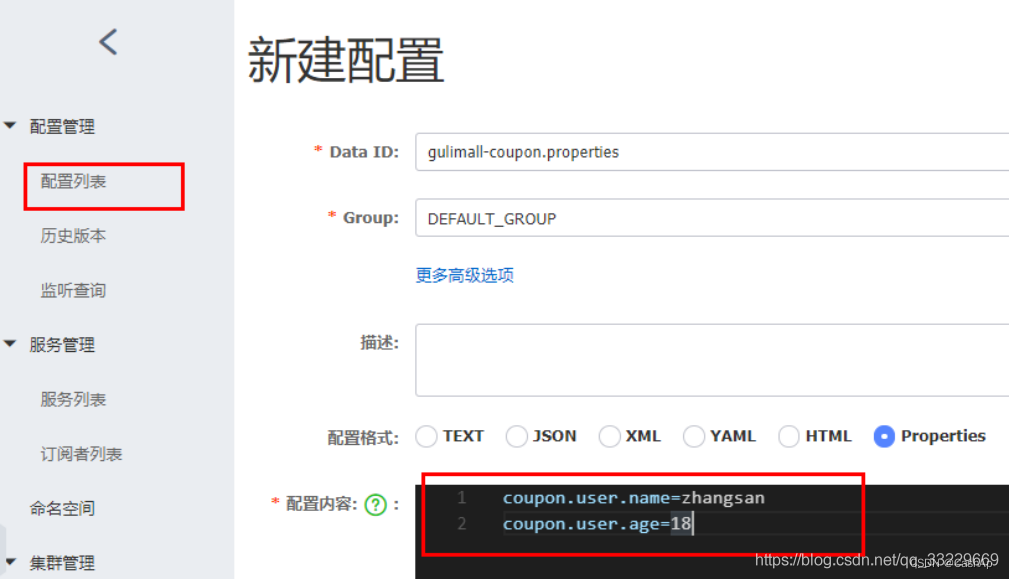Click the 配置格式 label
The image size is (1009, 579).
(363, 438)
